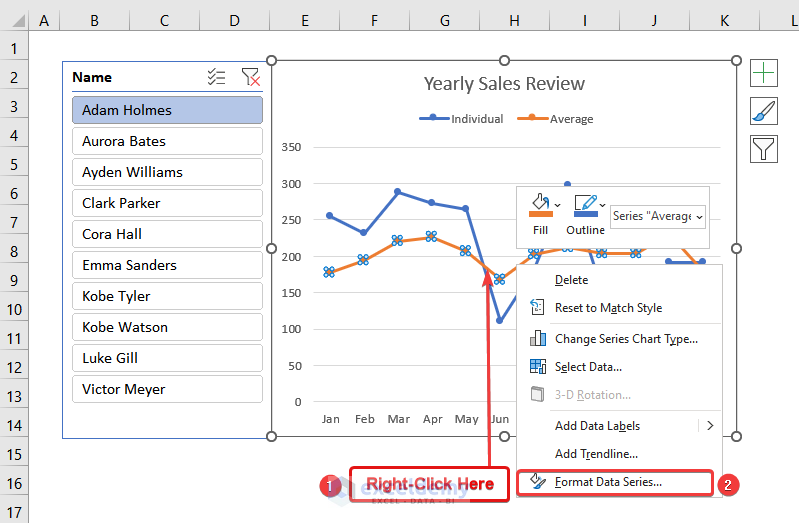Choose Format Data Series entry
The image size is (799, 523).
(615, 482)
